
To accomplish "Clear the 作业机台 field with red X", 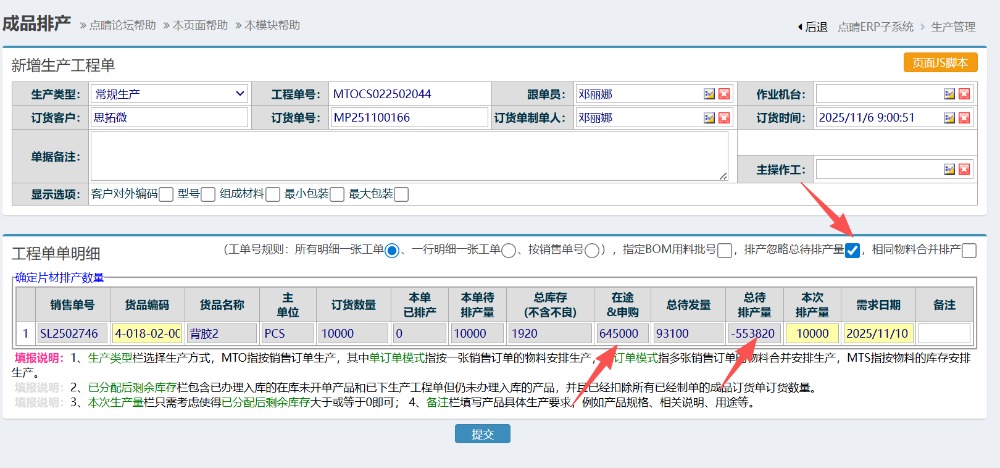I will 964,94.
